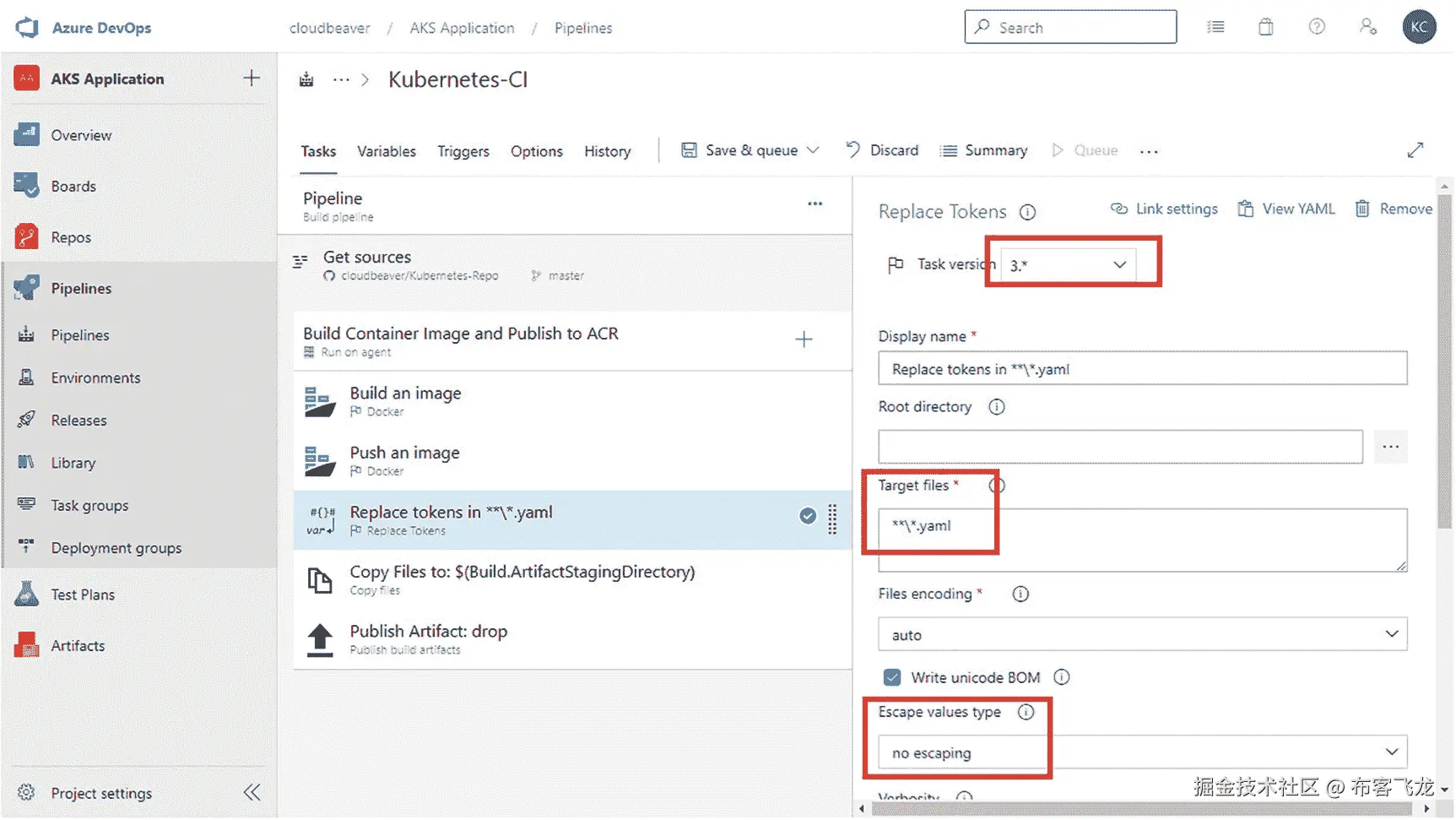Click the Root directory input field
The image size is (1456, 820).
(1120, 447)
